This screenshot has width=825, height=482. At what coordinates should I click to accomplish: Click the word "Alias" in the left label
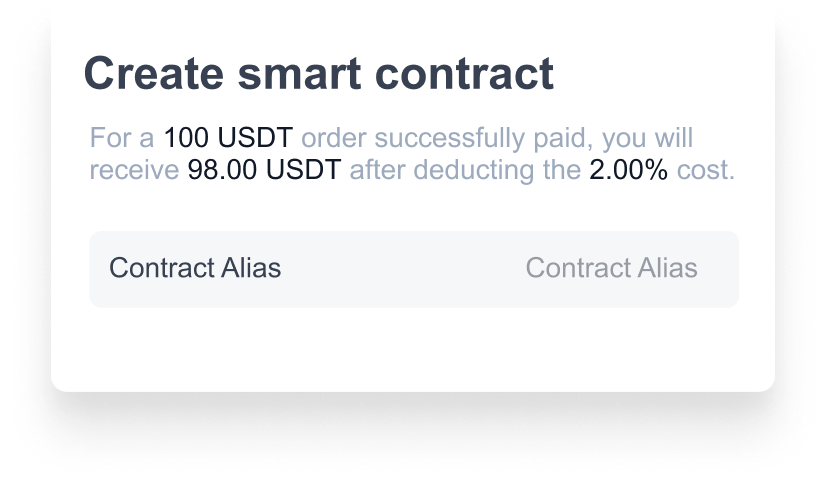[252, 268]
